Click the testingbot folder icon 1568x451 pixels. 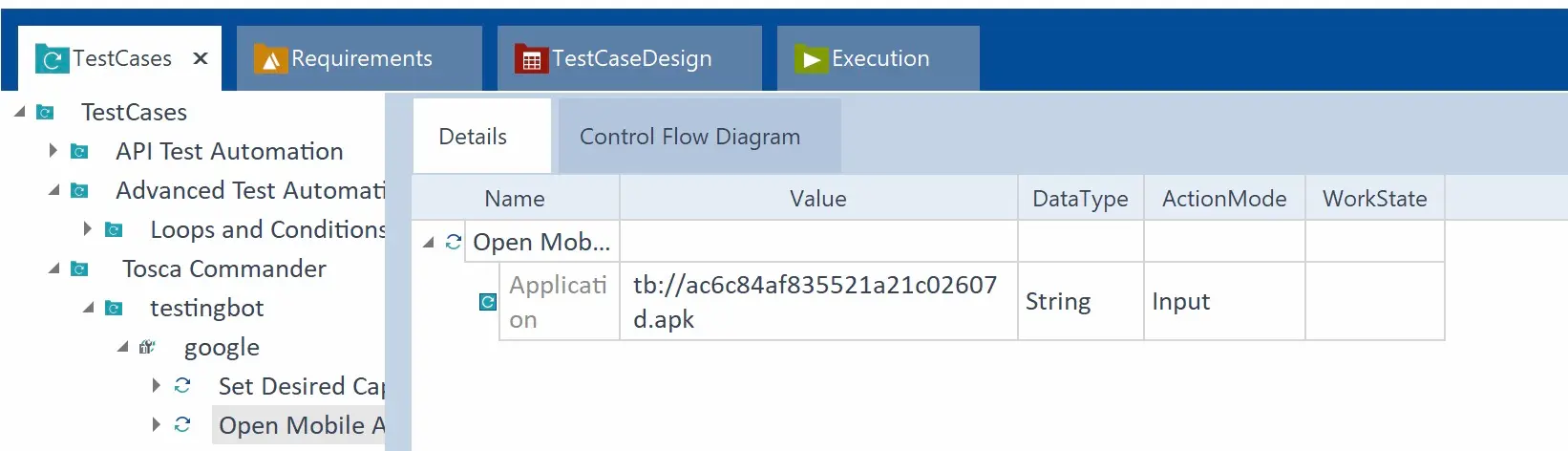(x=114, y=308)
